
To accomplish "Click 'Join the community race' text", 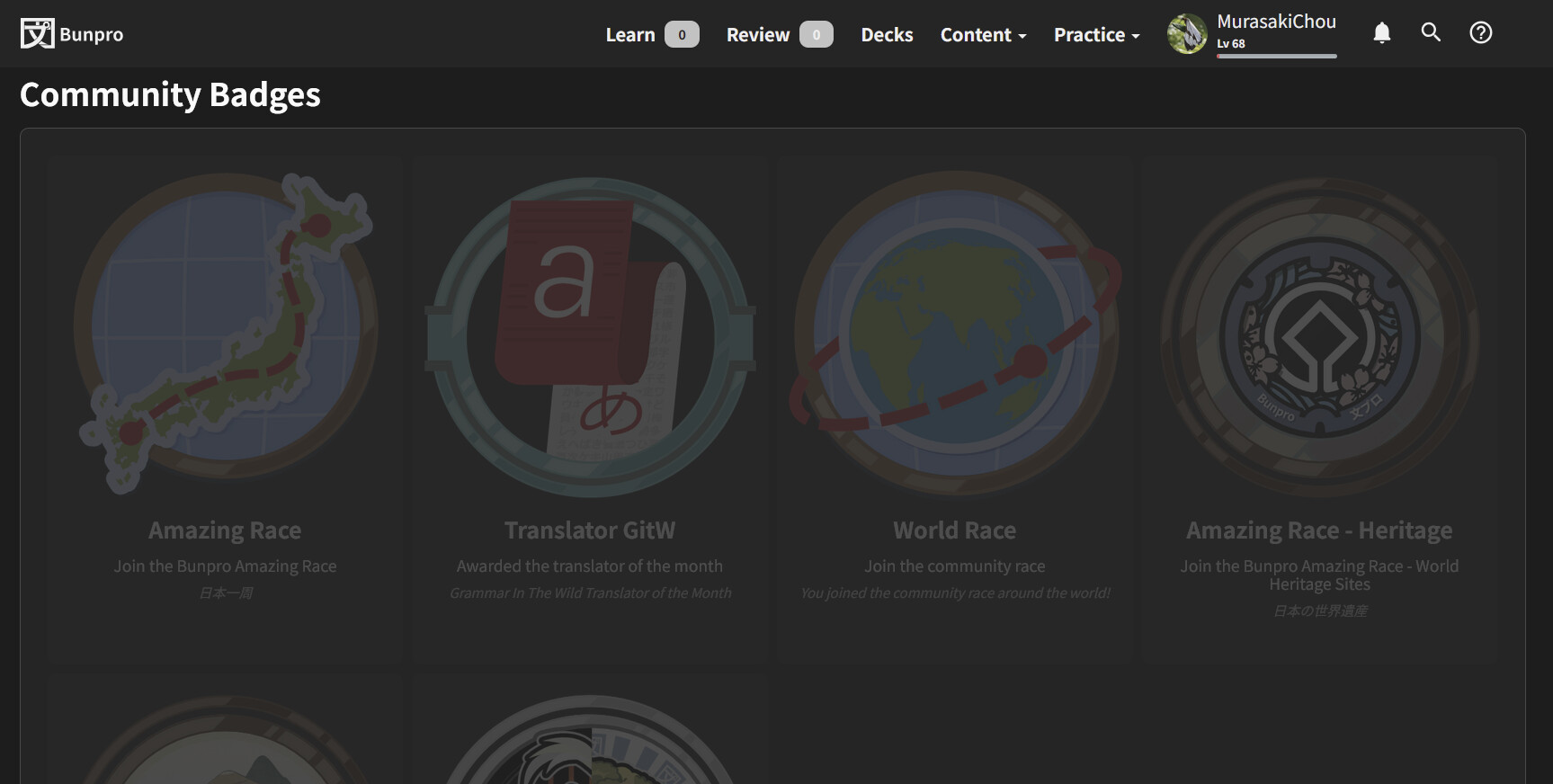I will [955, 566].
